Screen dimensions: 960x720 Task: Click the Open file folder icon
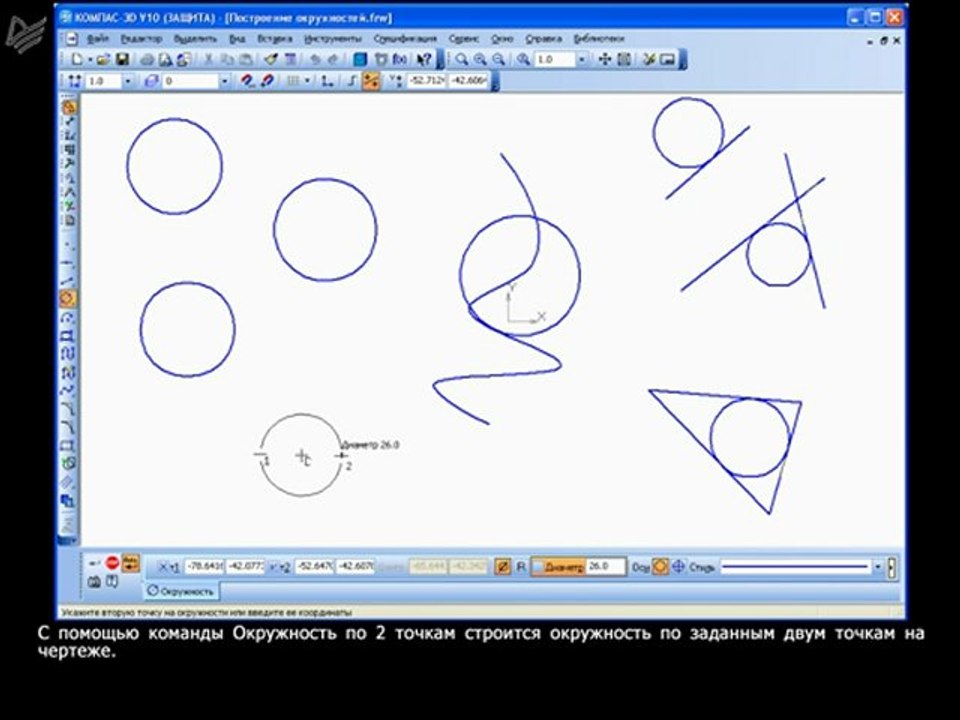point(103,59)
